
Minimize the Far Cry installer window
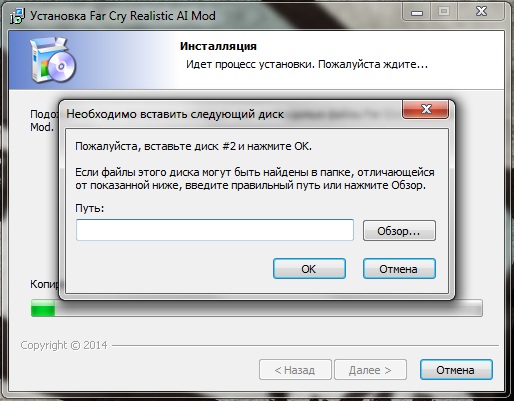(417, 12)
